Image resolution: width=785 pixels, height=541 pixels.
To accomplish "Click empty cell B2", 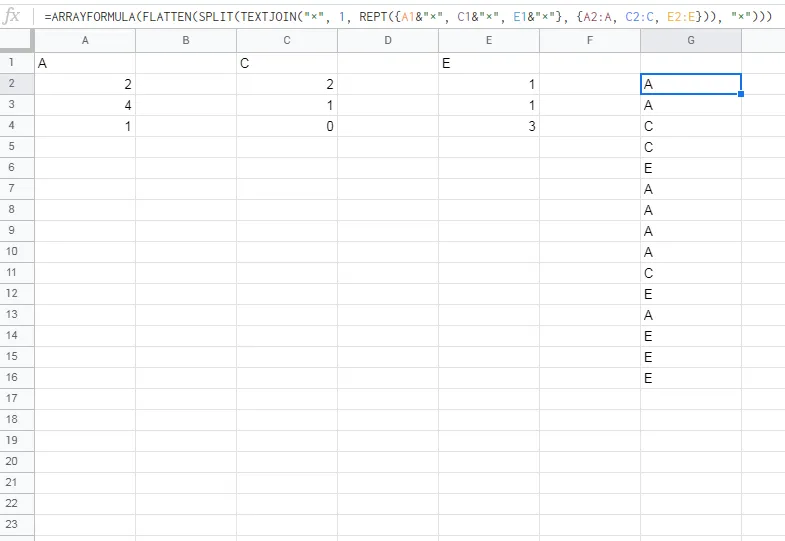I will tap(186, 84).
